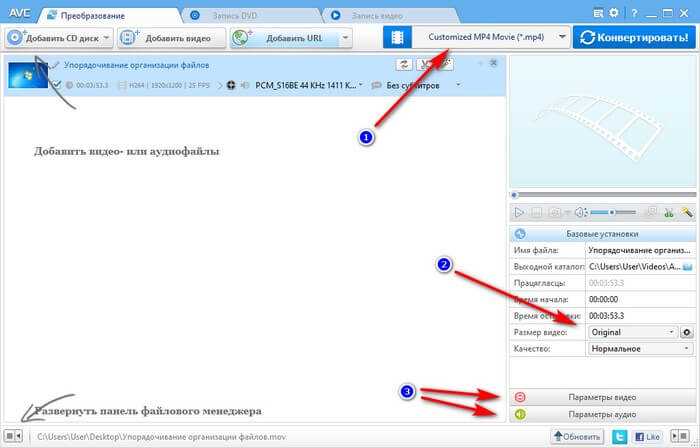Screen dimensions: 700x448
Task: Mute the preview with the speaker icon
Action: coord(580,212)
